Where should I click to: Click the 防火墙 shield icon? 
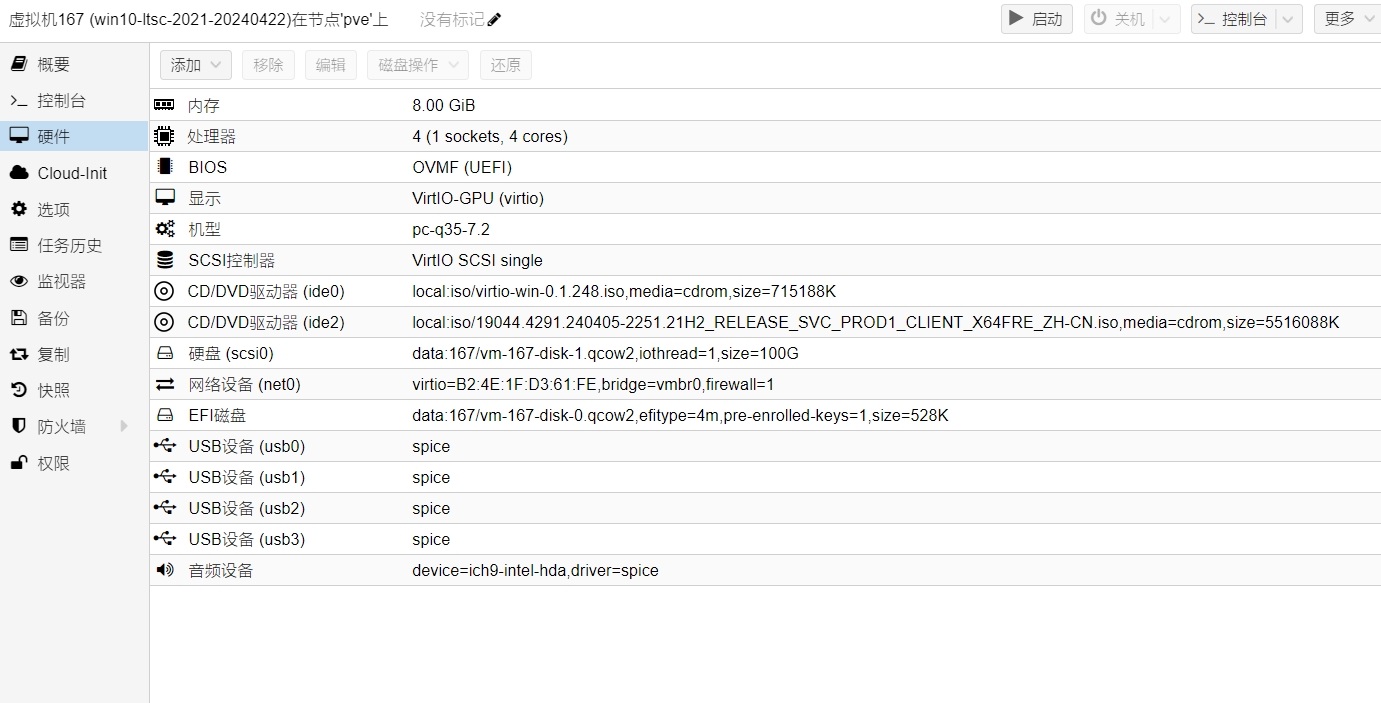pos(18,426)
